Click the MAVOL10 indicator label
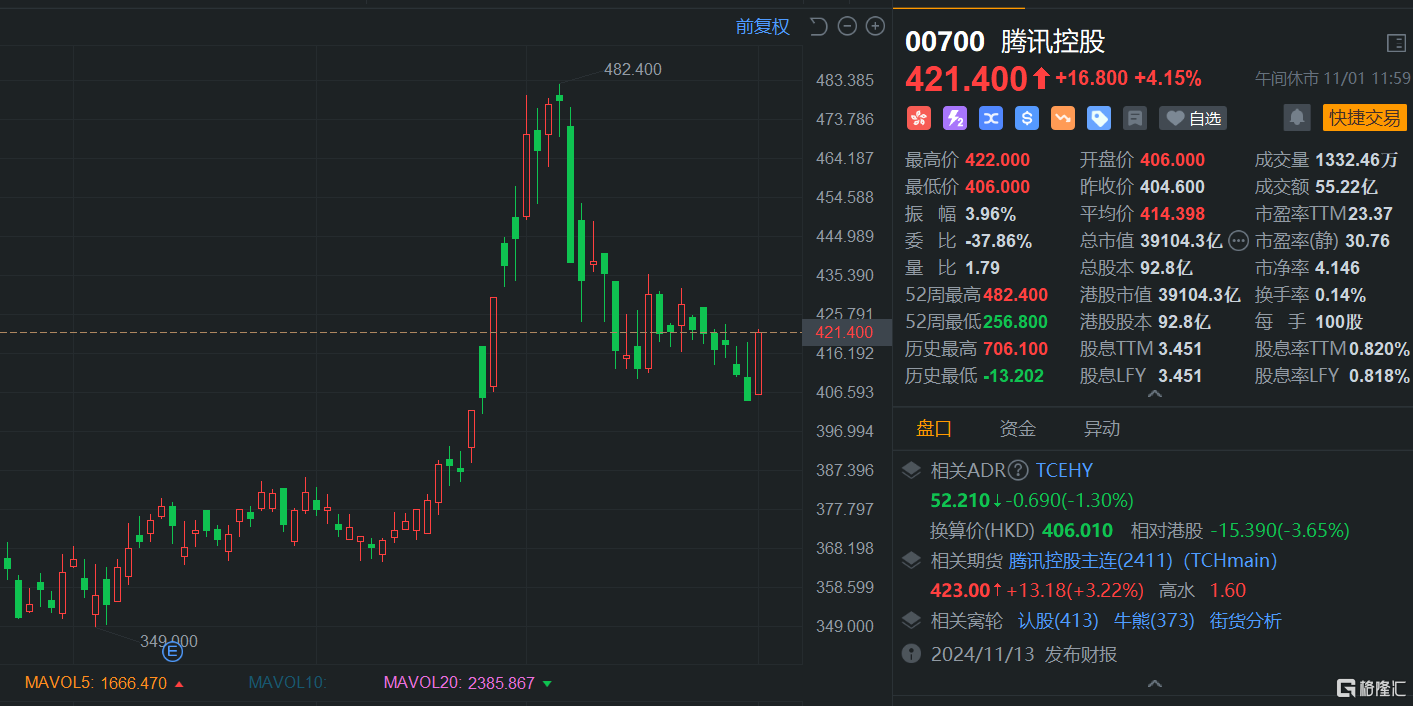The height and width of the screenshot is (706, 1413). 288,684
